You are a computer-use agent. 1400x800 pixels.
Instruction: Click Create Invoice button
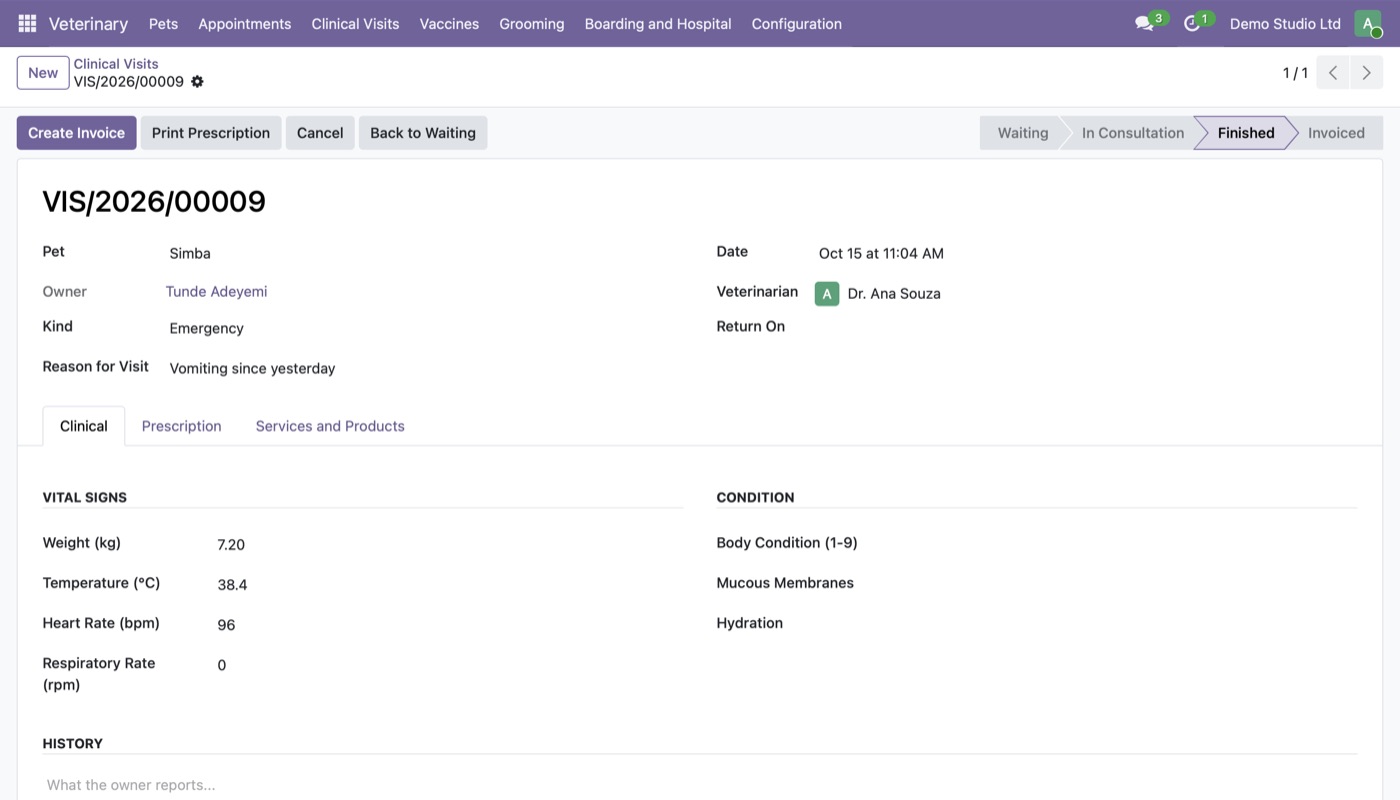tap(76, 133)
